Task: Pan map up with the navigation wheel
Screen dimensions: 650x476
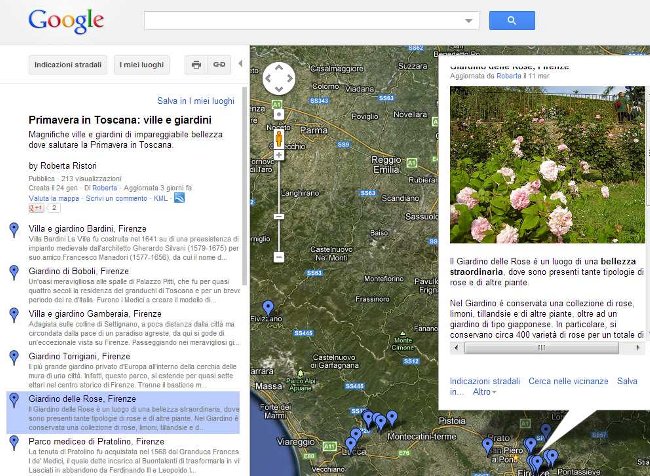Action: [x=279, y=68]
